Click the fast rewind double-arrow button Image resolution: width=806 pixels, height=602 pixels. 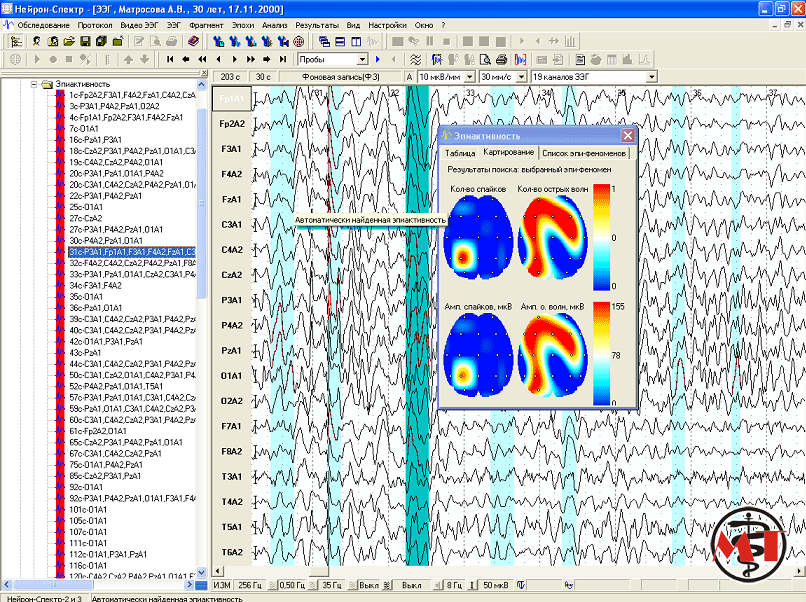click(x=202, y=60)
